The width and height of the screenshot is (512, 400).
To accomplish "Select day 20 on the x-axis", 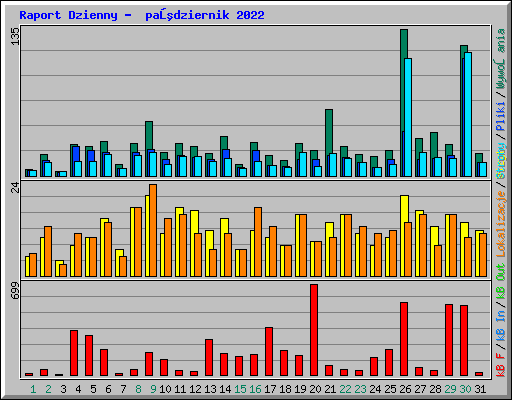I will click(x=315, y=389).
